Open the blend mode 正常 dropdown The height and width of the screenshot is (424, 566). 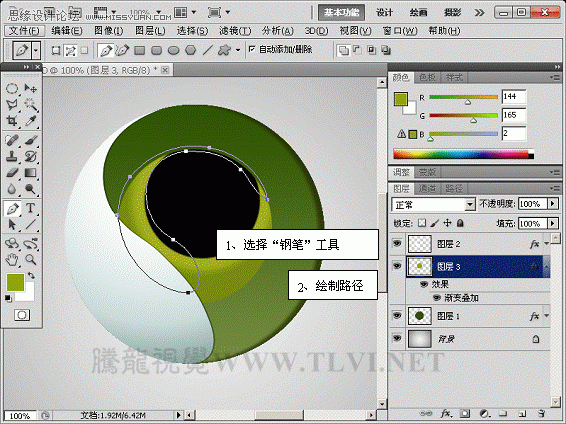coord(470,205)
